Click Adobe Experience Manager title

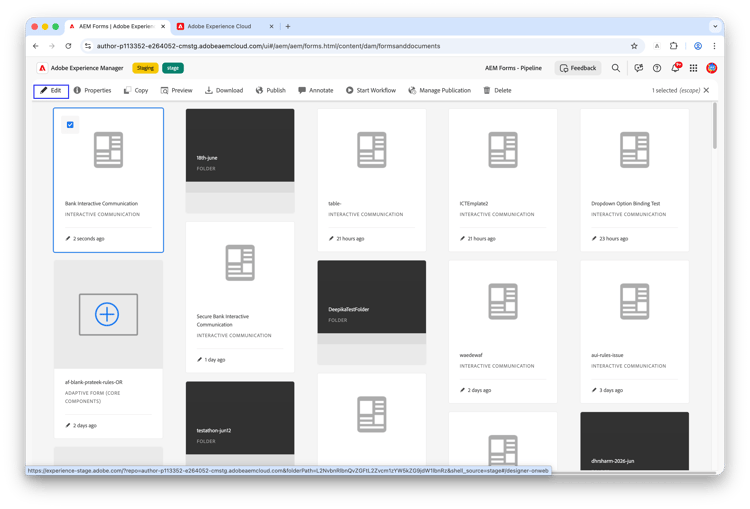pyautogui.click(x=87, y=68)
